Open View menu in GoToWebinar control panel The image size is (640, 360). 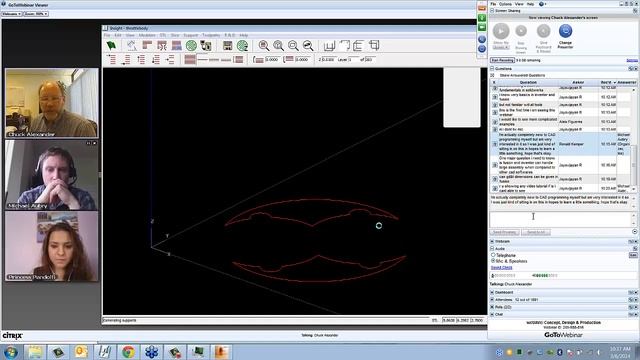[x=519, y=4]
